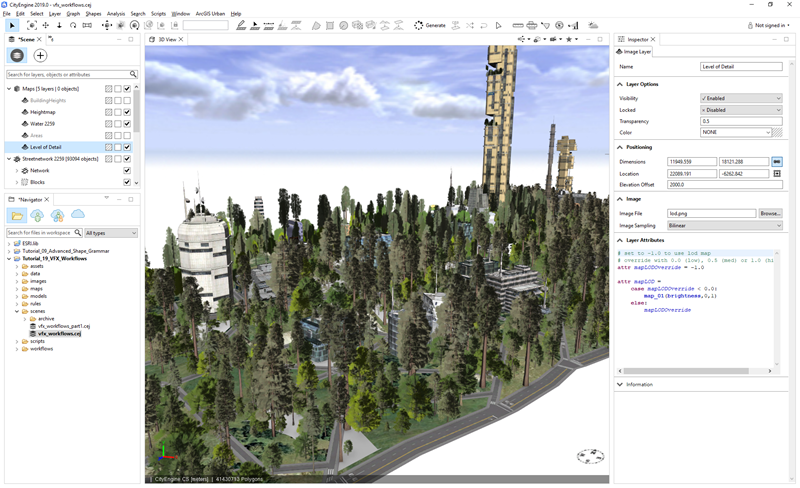
Task: Open the Viewshed analysis tool
Action: [x=545, y=25]
